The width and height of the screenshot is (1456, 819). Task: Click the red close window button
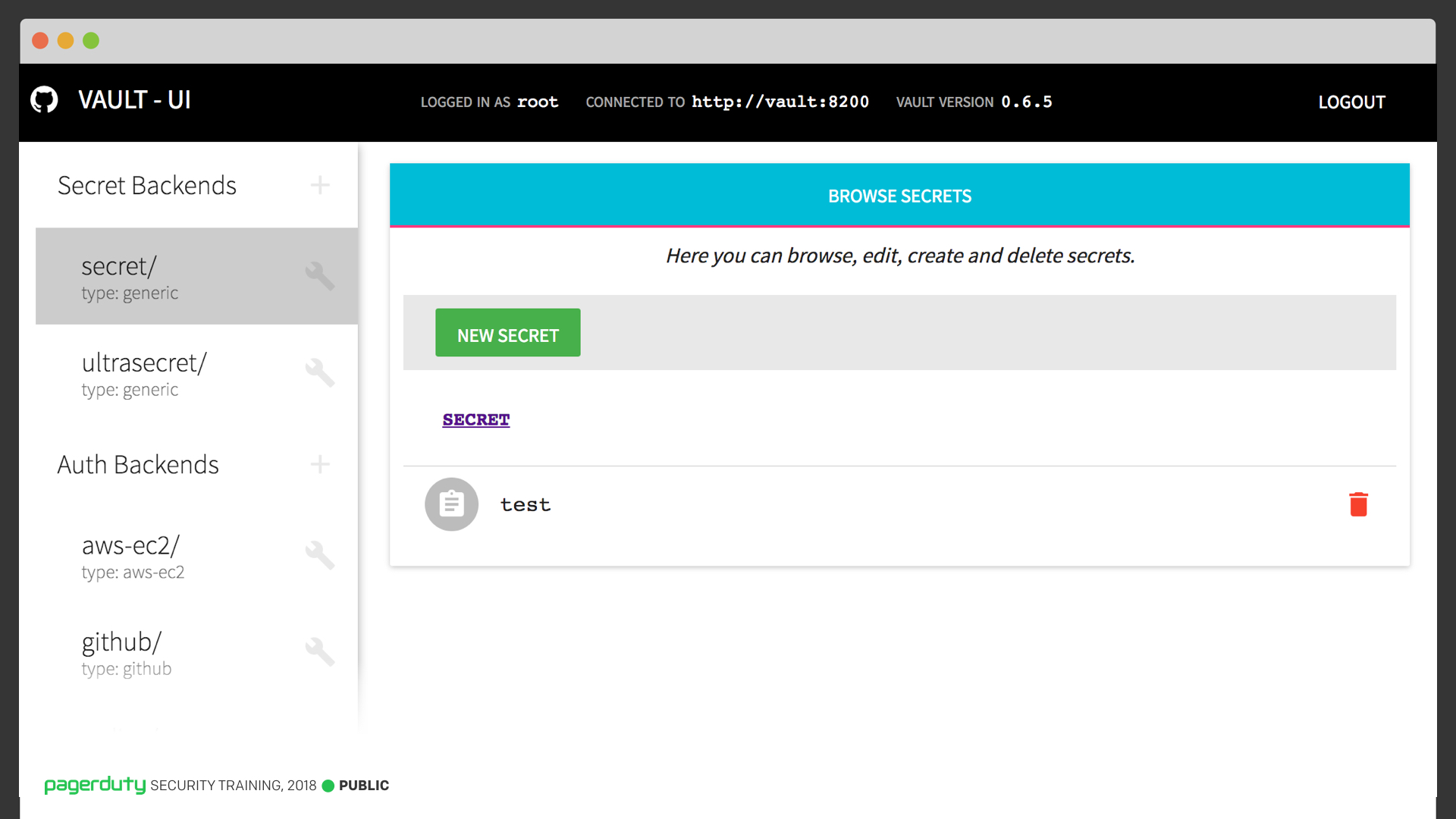[40, 40]
